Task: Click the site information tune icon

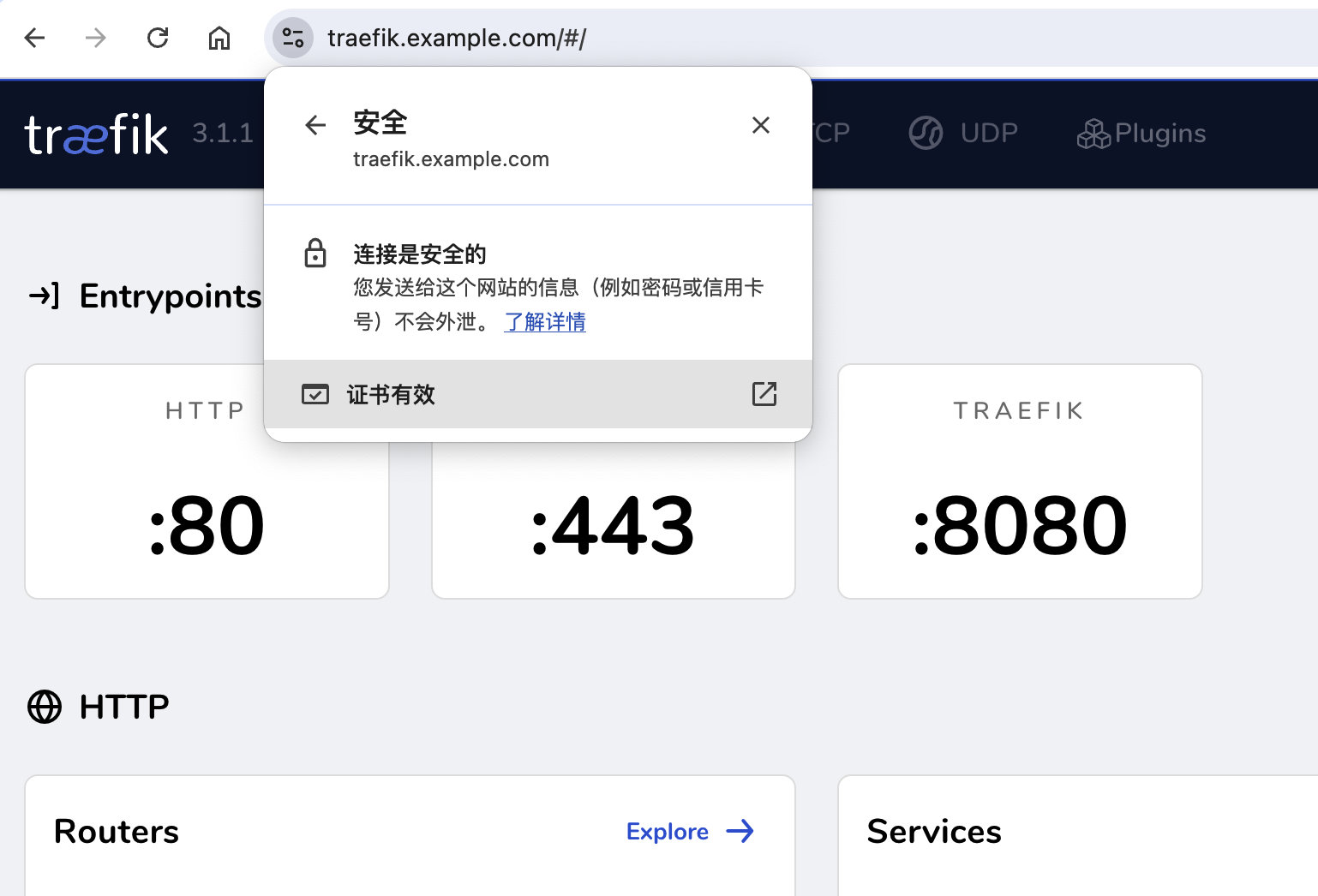Action: (x=293, y=38)
